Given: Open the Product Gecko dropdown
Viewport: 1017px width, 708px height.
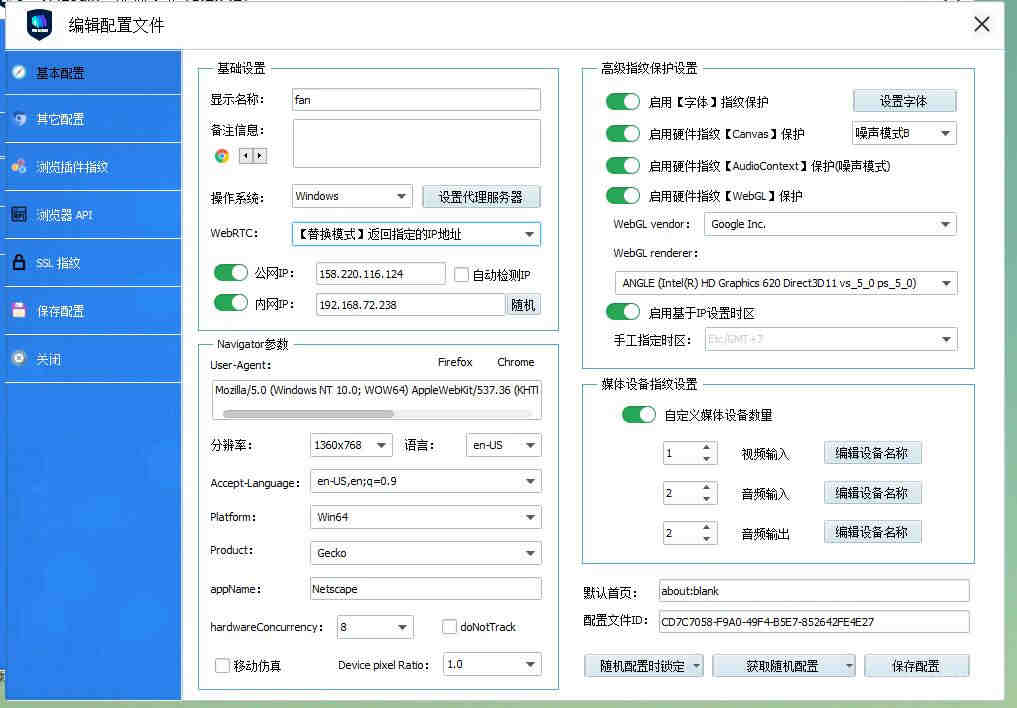Looking at the screenshot, I should pyautogui.click(x=425, y=553).
